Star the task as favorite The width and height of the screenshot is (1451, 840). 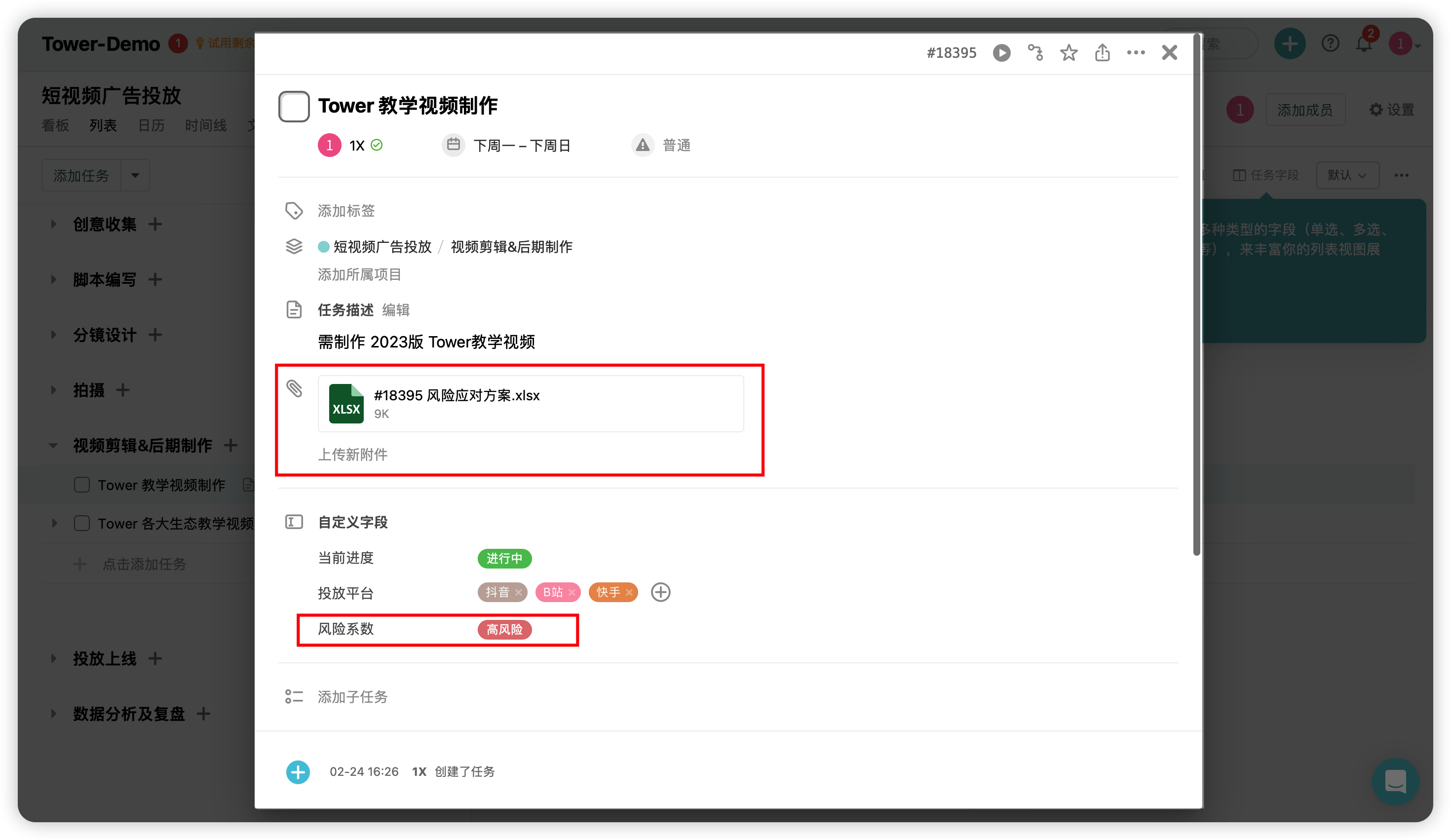click(x=1069, y=52)
